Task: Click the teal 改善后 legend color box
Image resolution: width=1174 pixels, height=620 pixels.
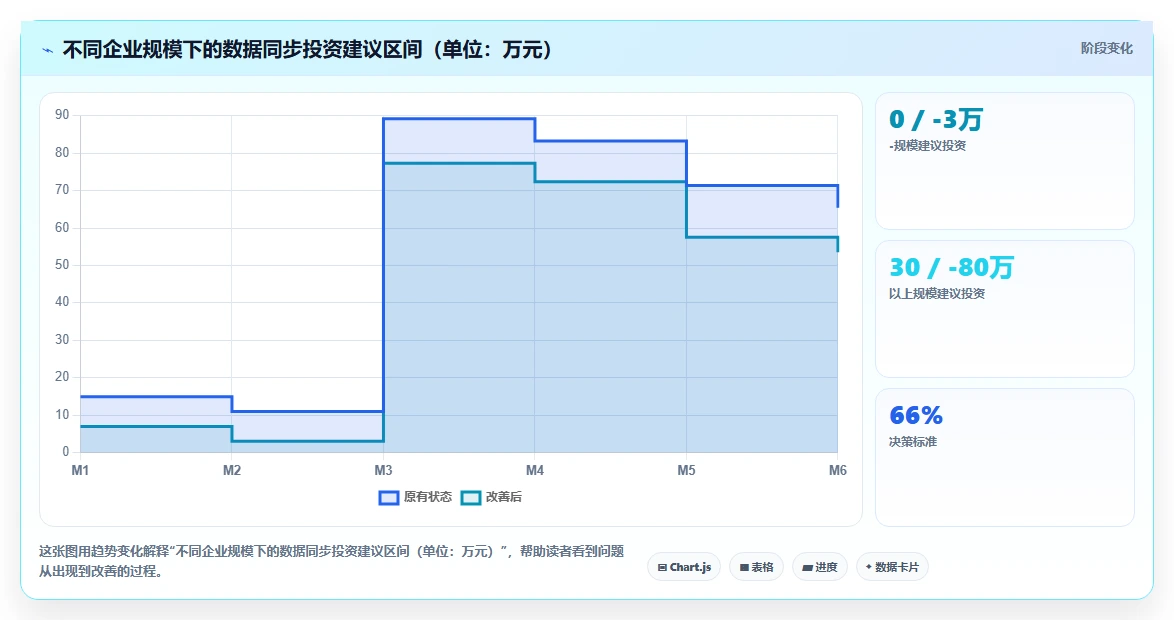Action: pyautogui.click(x=470, y=498)
